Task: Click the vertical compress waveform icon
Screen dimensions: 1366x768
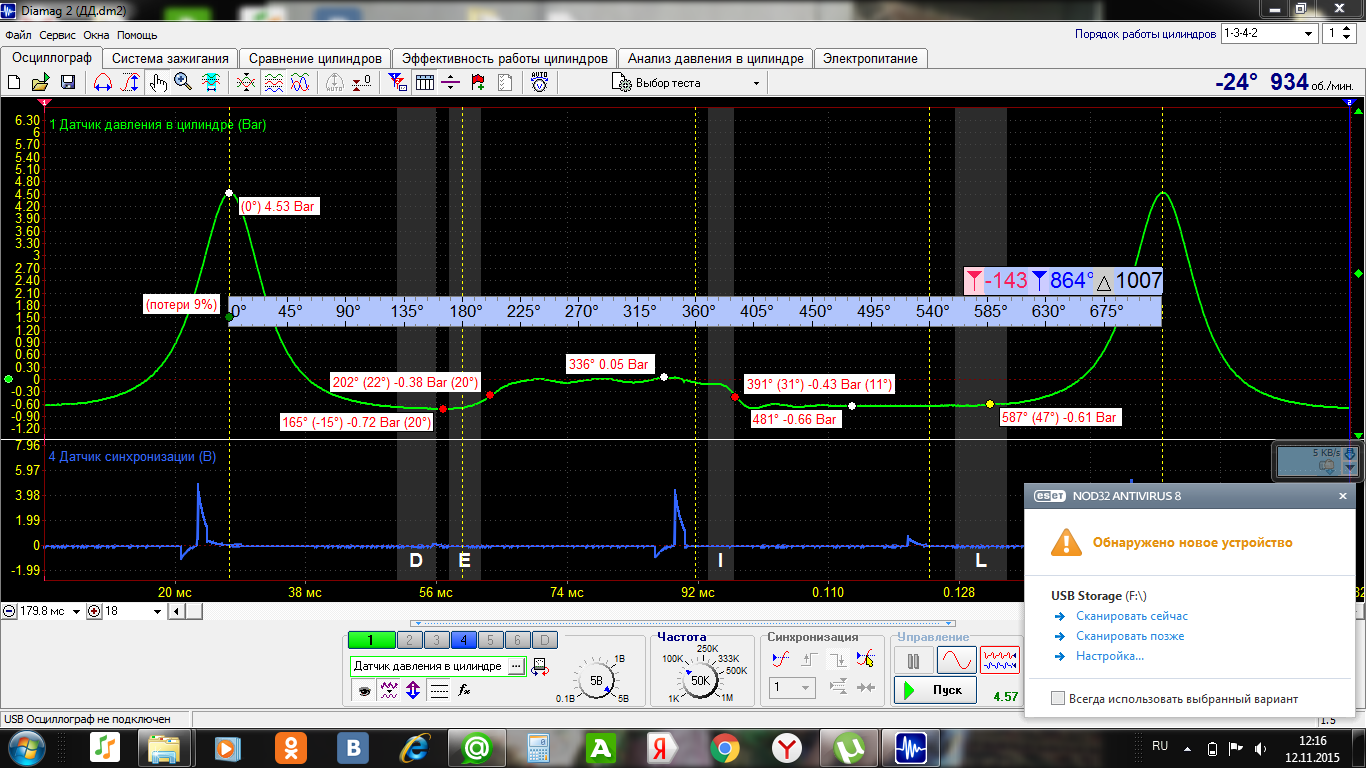Action: (x=245, y=82)
